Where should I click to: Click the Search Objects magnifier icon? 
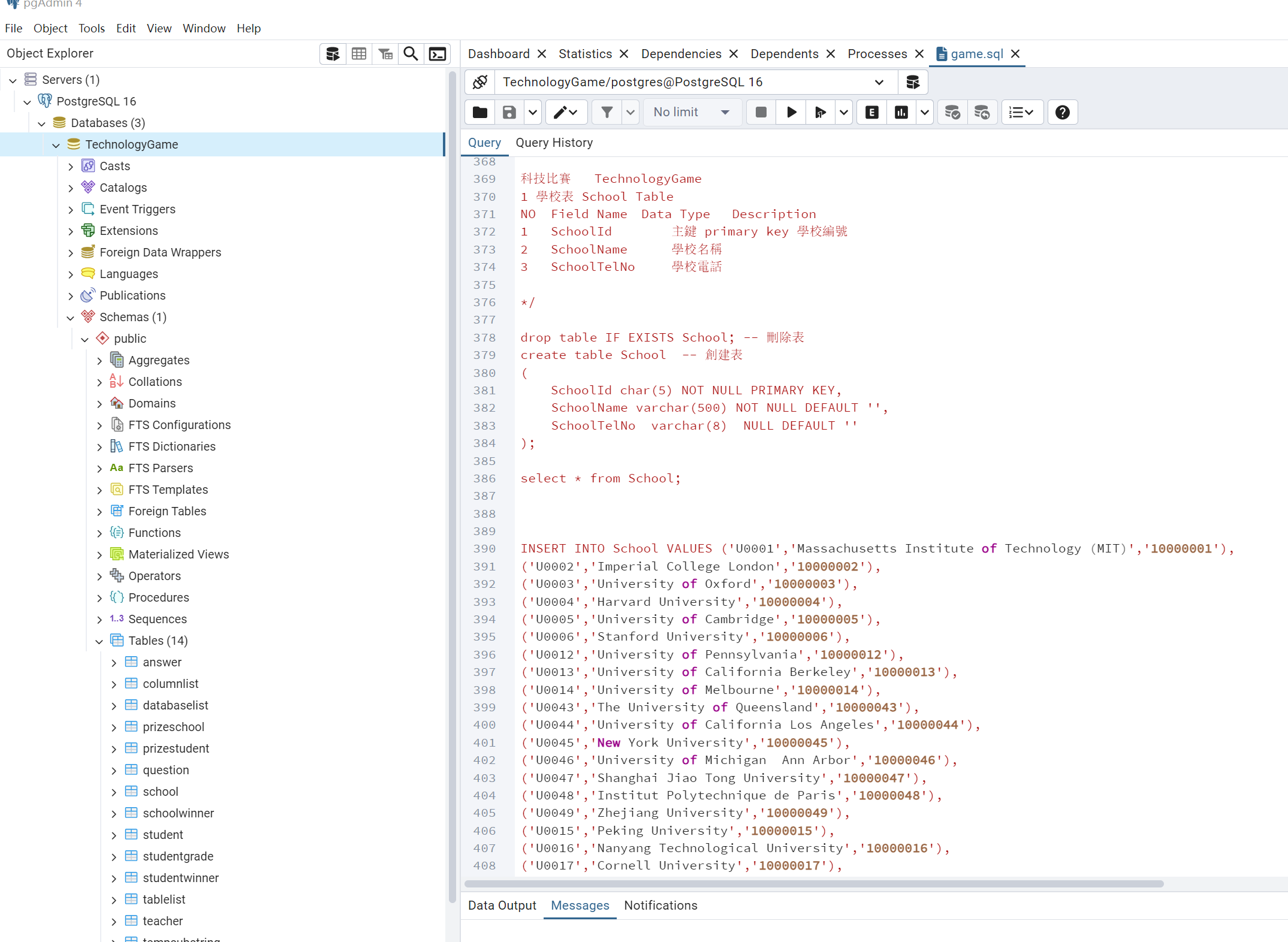411,54
